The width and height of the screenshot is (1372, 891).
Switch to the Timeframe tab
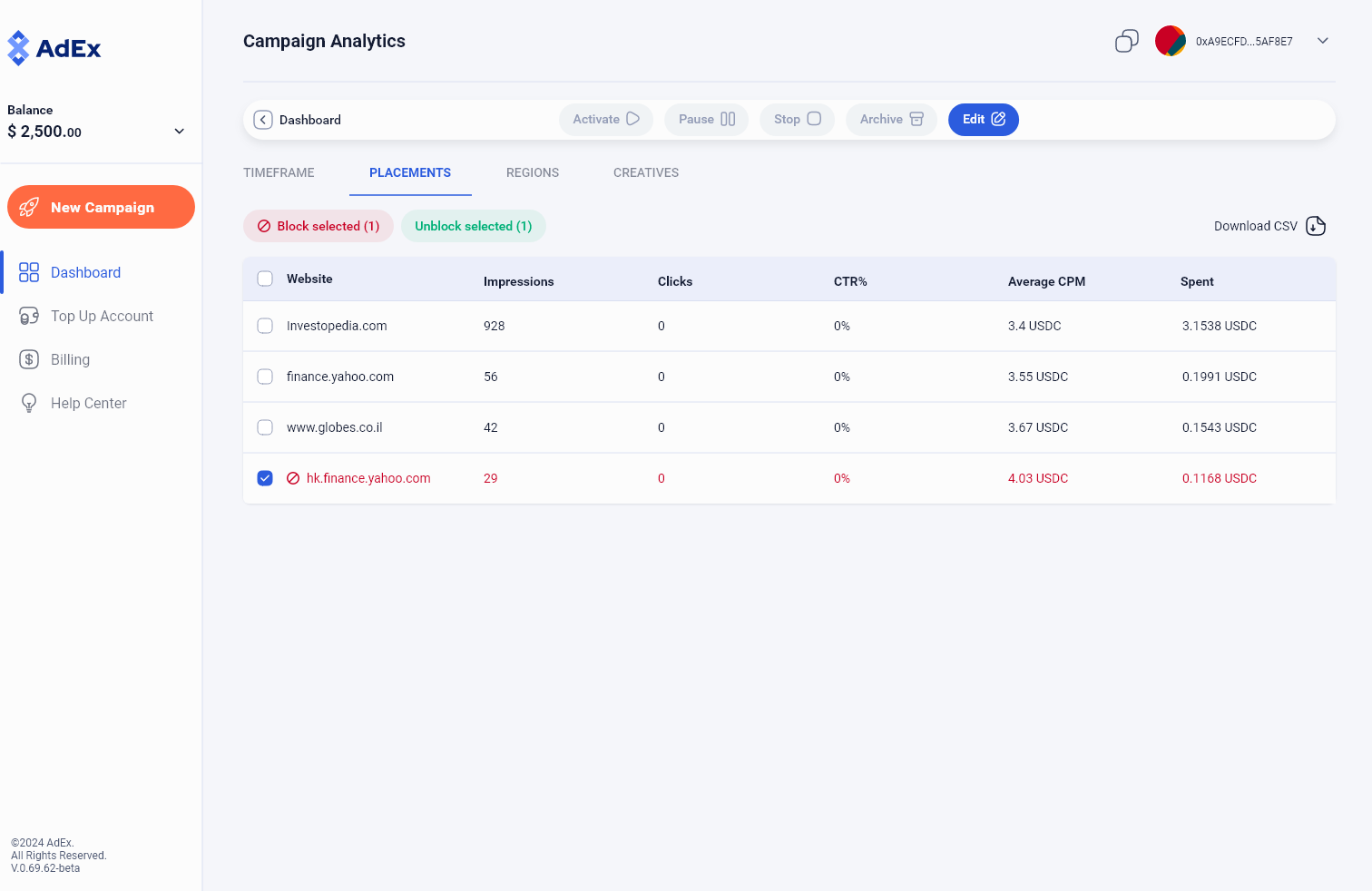click(279, 172)
